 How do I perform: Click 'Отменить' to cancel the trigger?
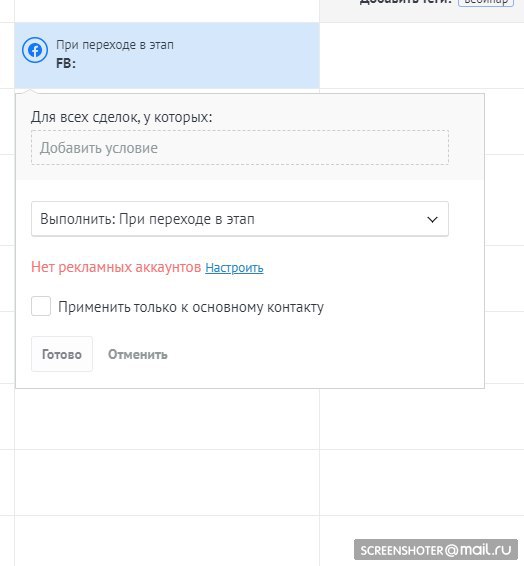point(137,354)
